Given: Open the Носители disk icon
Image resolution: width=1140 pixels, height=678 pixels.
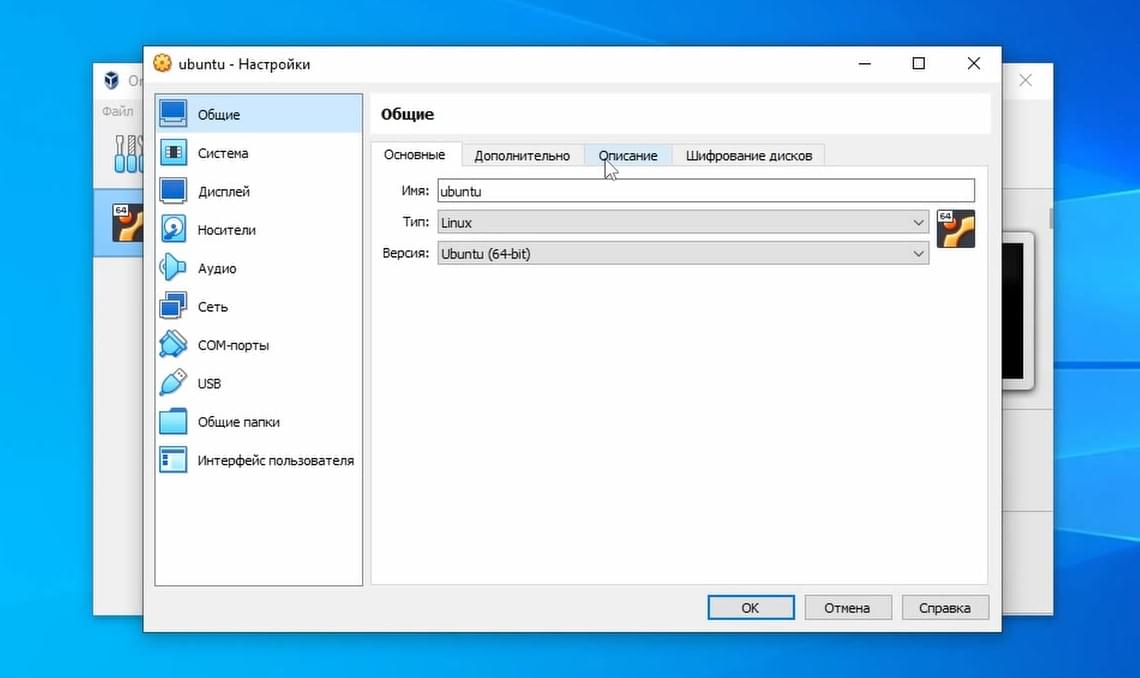Looking at the screenshot, I should (x=173, y=230).
